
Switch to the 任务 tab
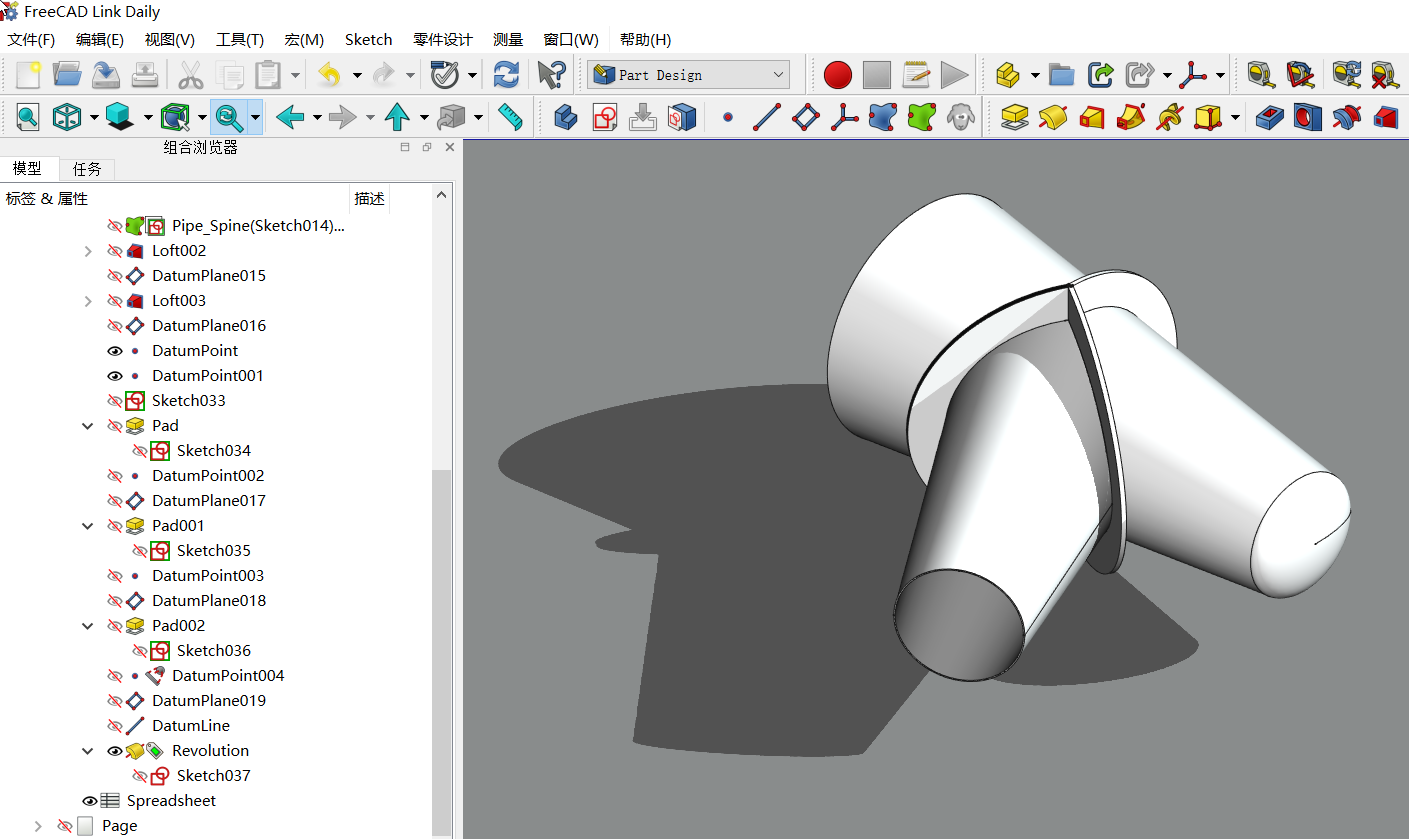click(88, 169)
